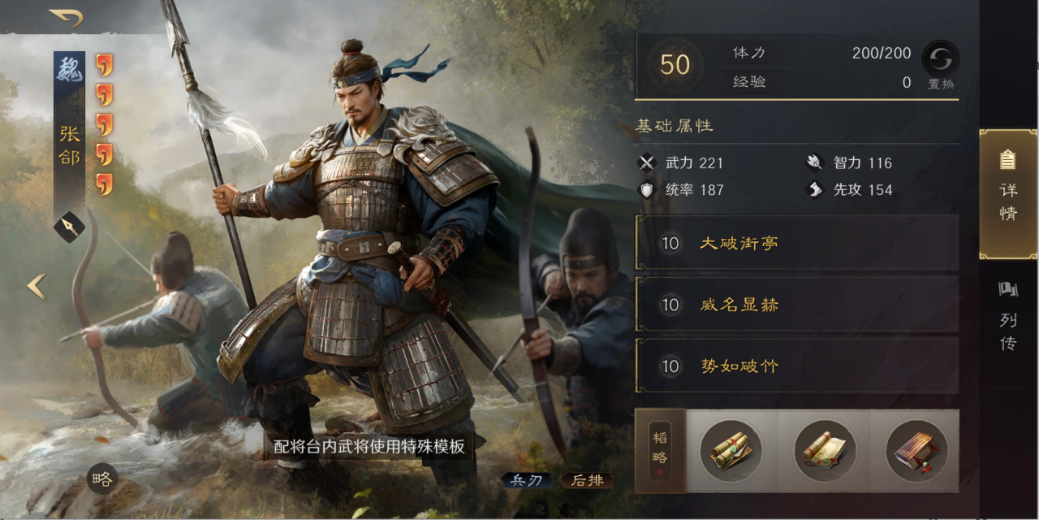Expand the 威名显赫 skill entry
This screenshot has width=1039, height=520.
tap(797, 305)
